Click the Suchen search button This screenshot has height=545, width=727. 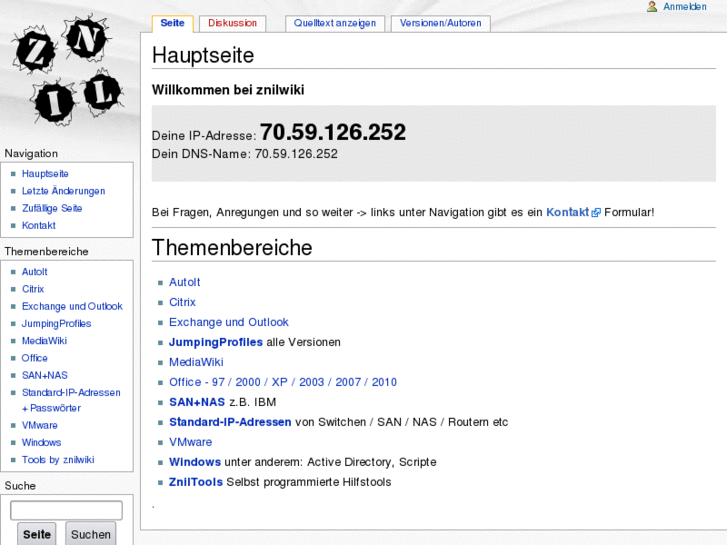[x=90, y=534]
